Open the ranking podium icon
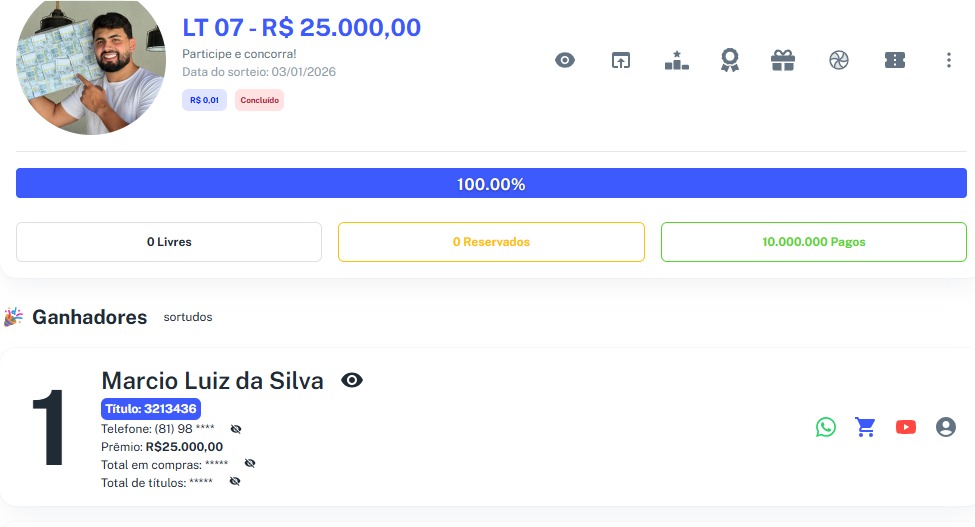Screen dimensions: 975x527 click(677, 60)
